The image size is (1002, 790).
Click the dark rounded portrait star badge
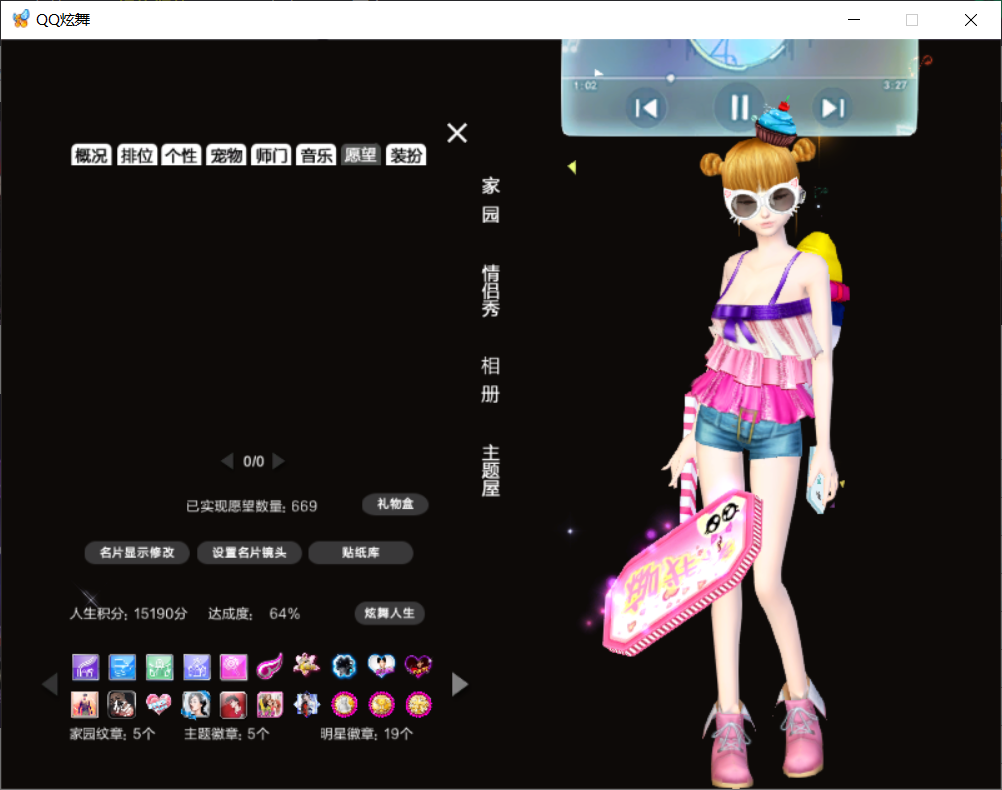pos(121,705)
